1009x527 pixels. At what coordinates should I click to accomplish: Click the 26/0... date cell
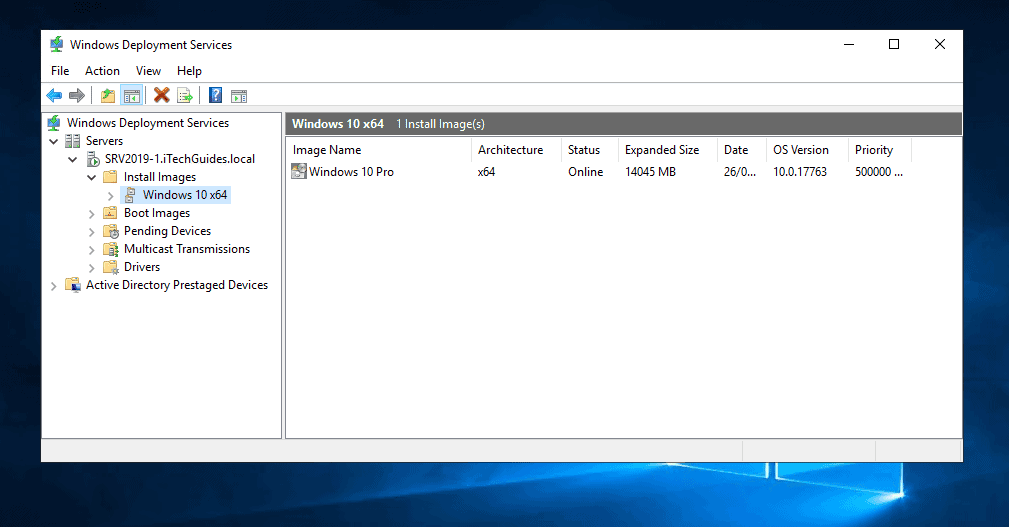pyautogui.click(x=740, y=172)
